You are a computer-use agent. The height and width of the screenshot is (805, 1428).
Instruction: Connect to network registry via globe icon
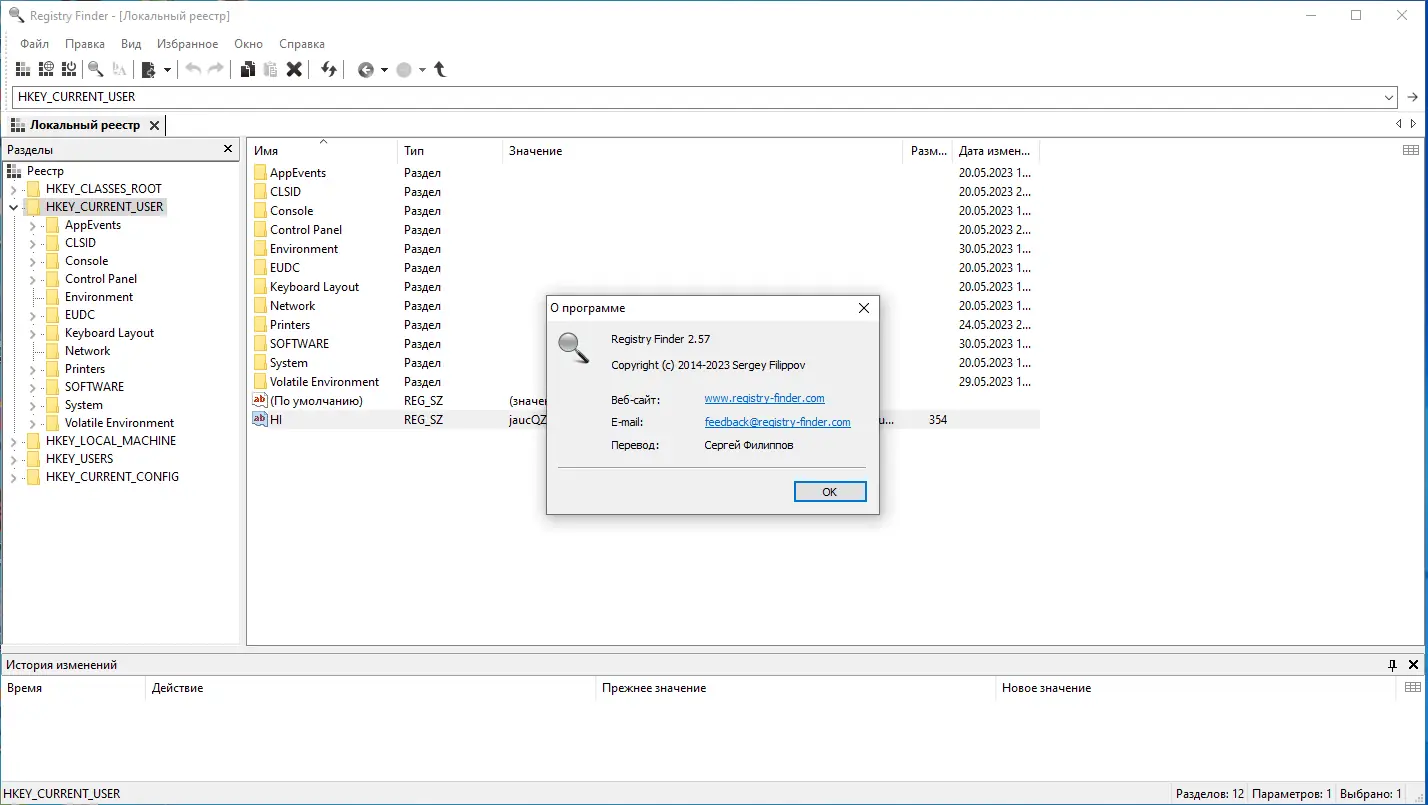[46, 69]
